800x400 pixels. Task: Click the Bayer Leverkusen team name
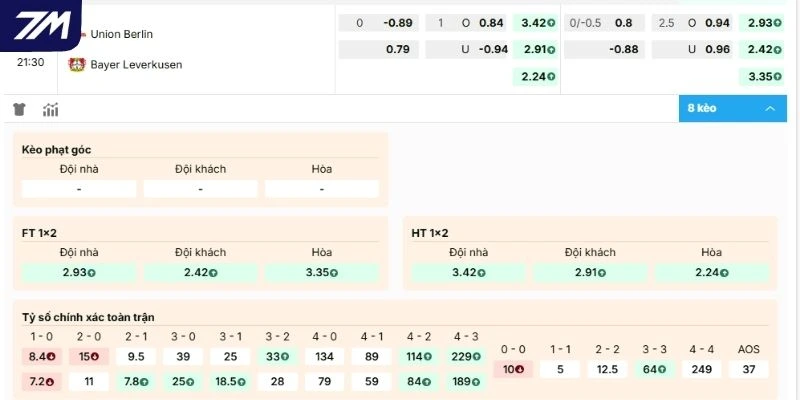136,64
